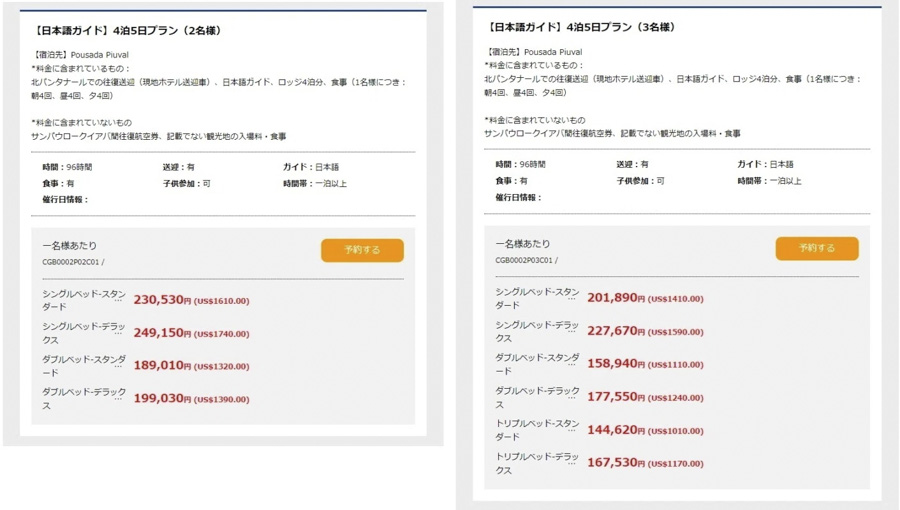The image size is (900, 510).
Task: Choose the 249,150円 single deluxe price
Action: click(161, 333)
